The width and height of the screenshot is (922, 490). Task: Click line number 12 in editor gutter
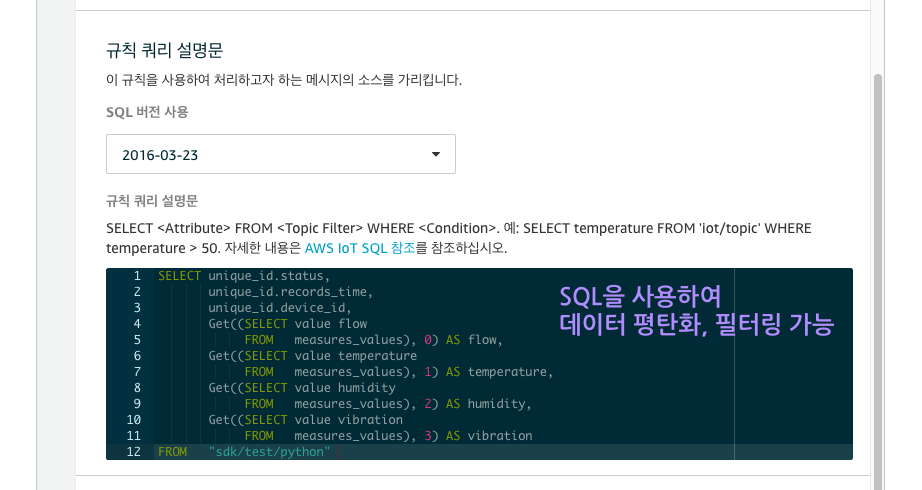point(133,452)
